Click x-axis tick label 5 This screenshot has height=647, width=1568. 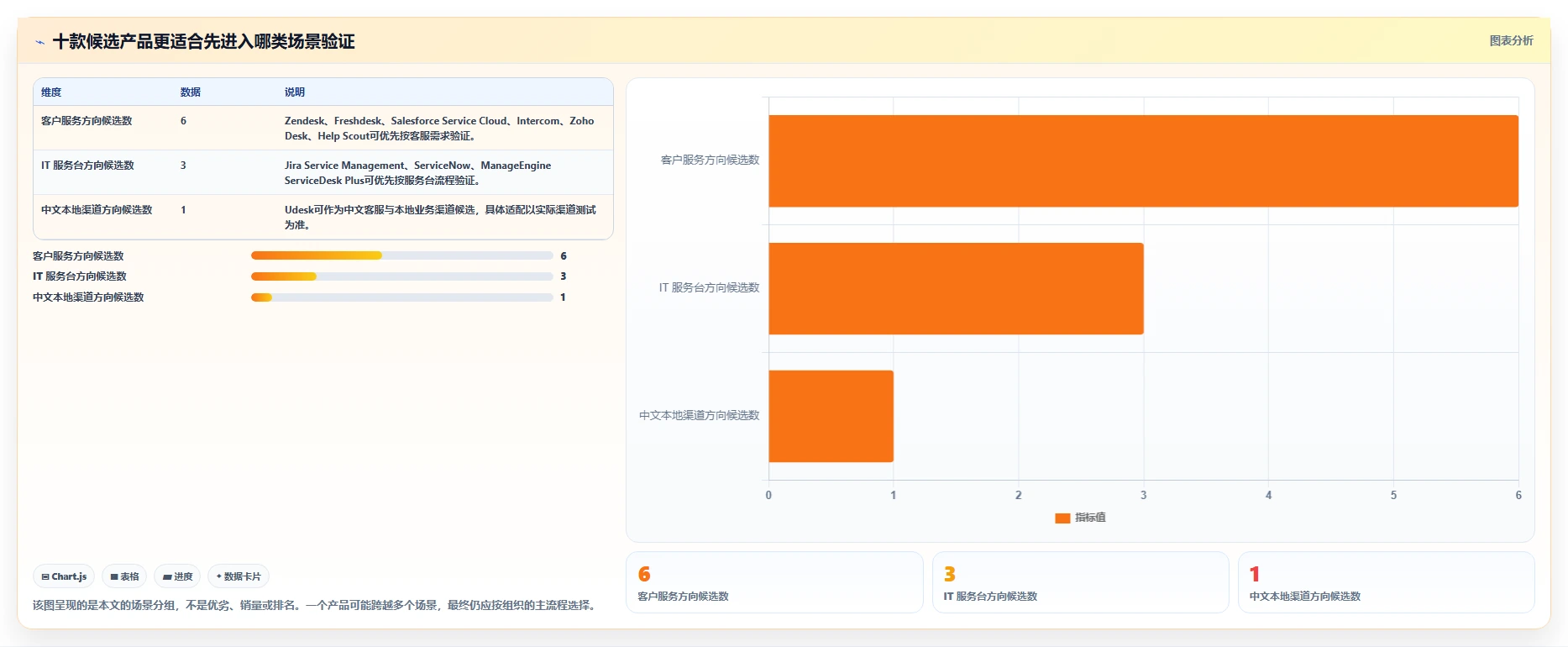tap(1393, 495)
